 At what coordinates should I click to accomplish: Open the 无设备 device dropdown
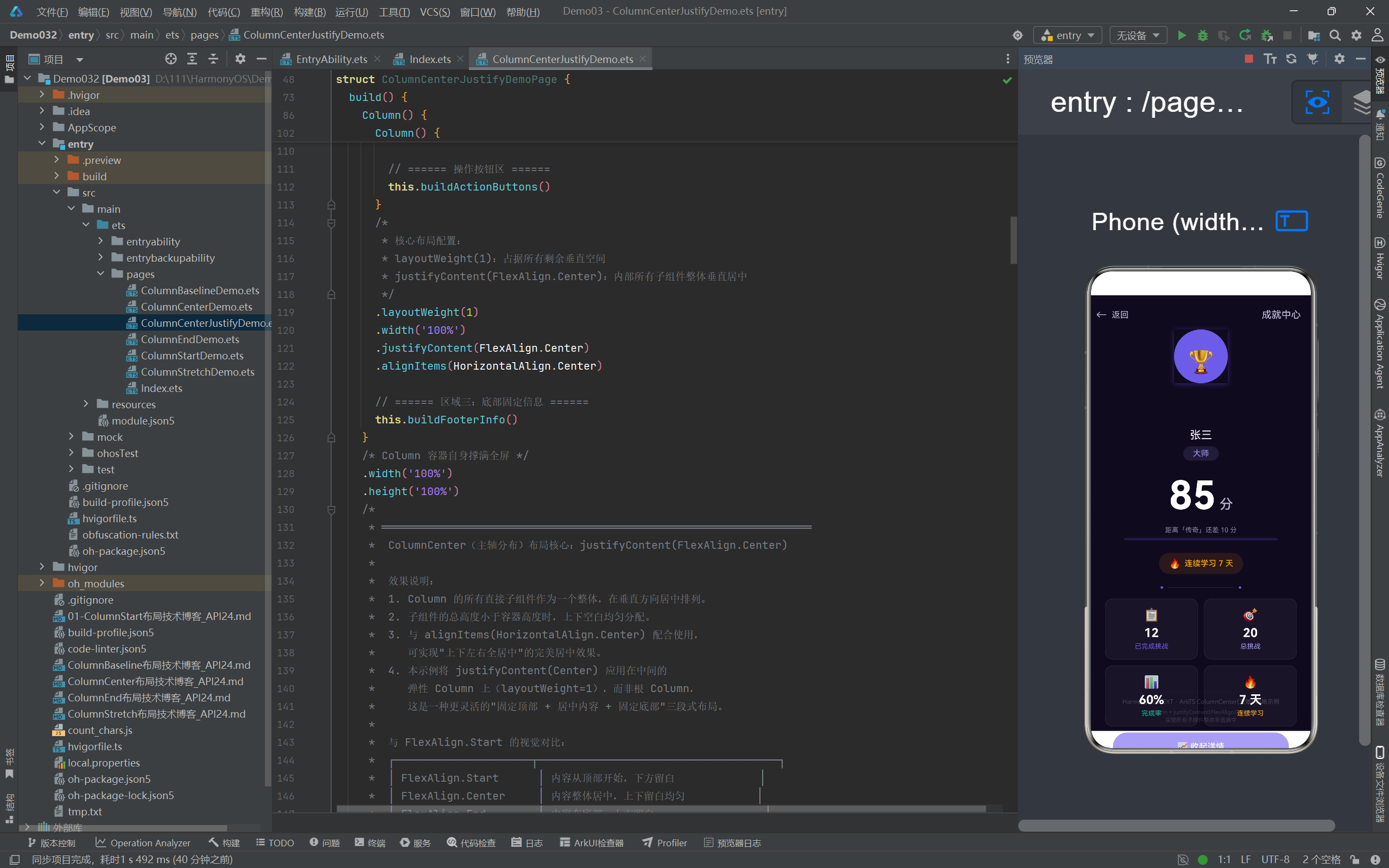click(1138, 36)
